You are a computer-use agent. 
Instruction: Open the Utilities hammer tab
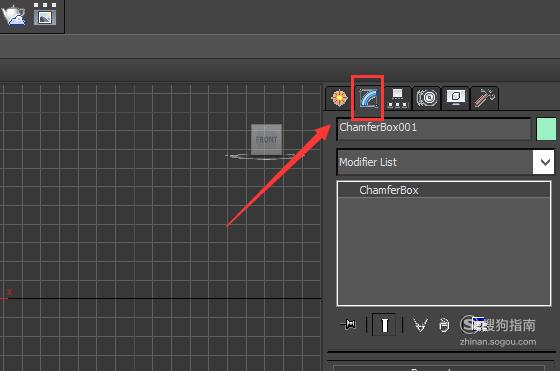(484, 98)
